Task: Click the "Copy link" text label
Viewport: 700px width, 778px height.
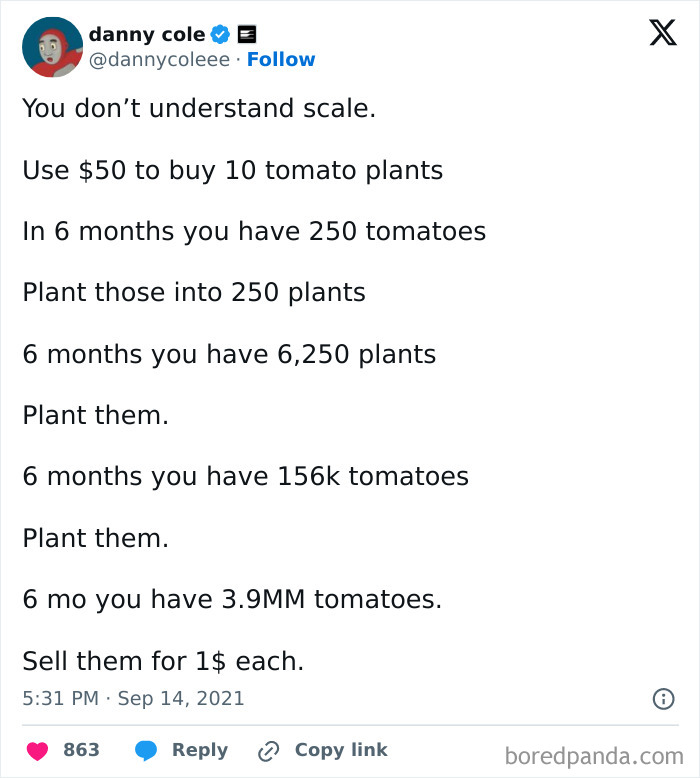Action: tap(341, 750)
